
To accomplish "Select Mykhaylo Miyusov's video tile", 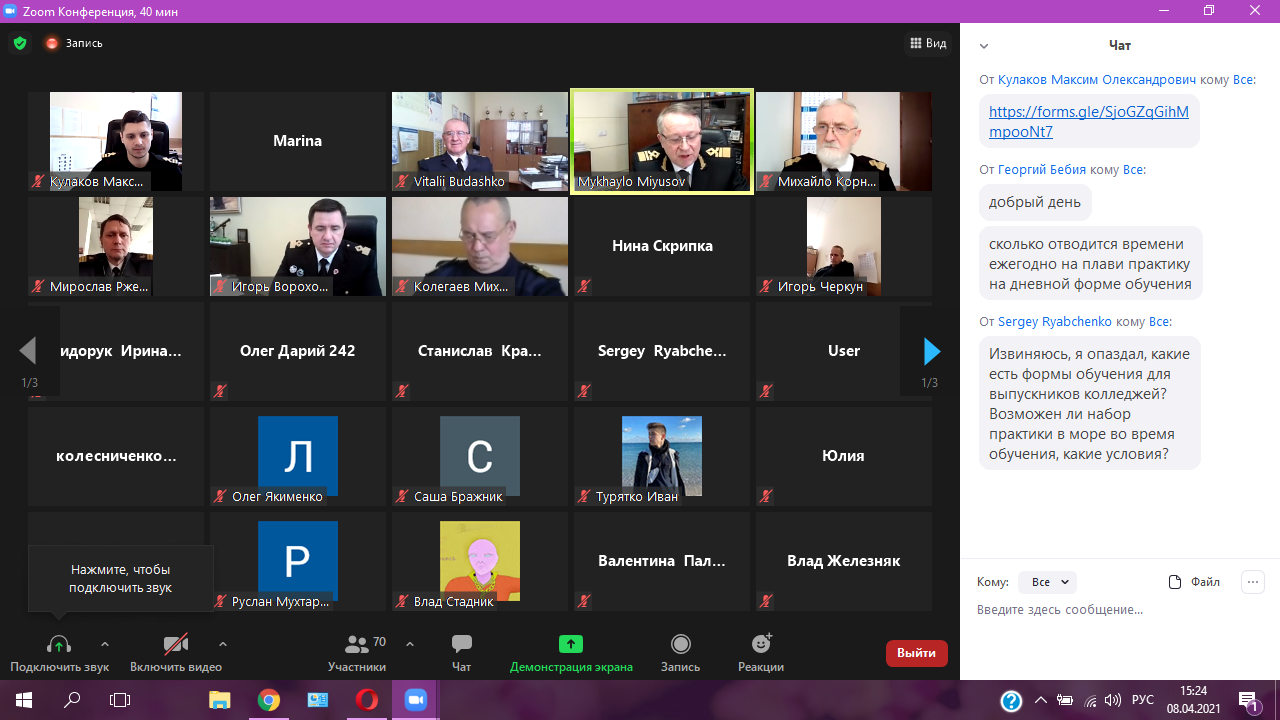I will click(662, 141).
